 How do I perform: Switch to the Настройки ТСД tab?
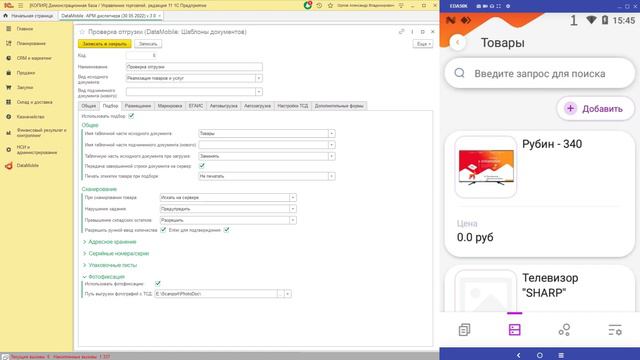(x=293, y=106)
